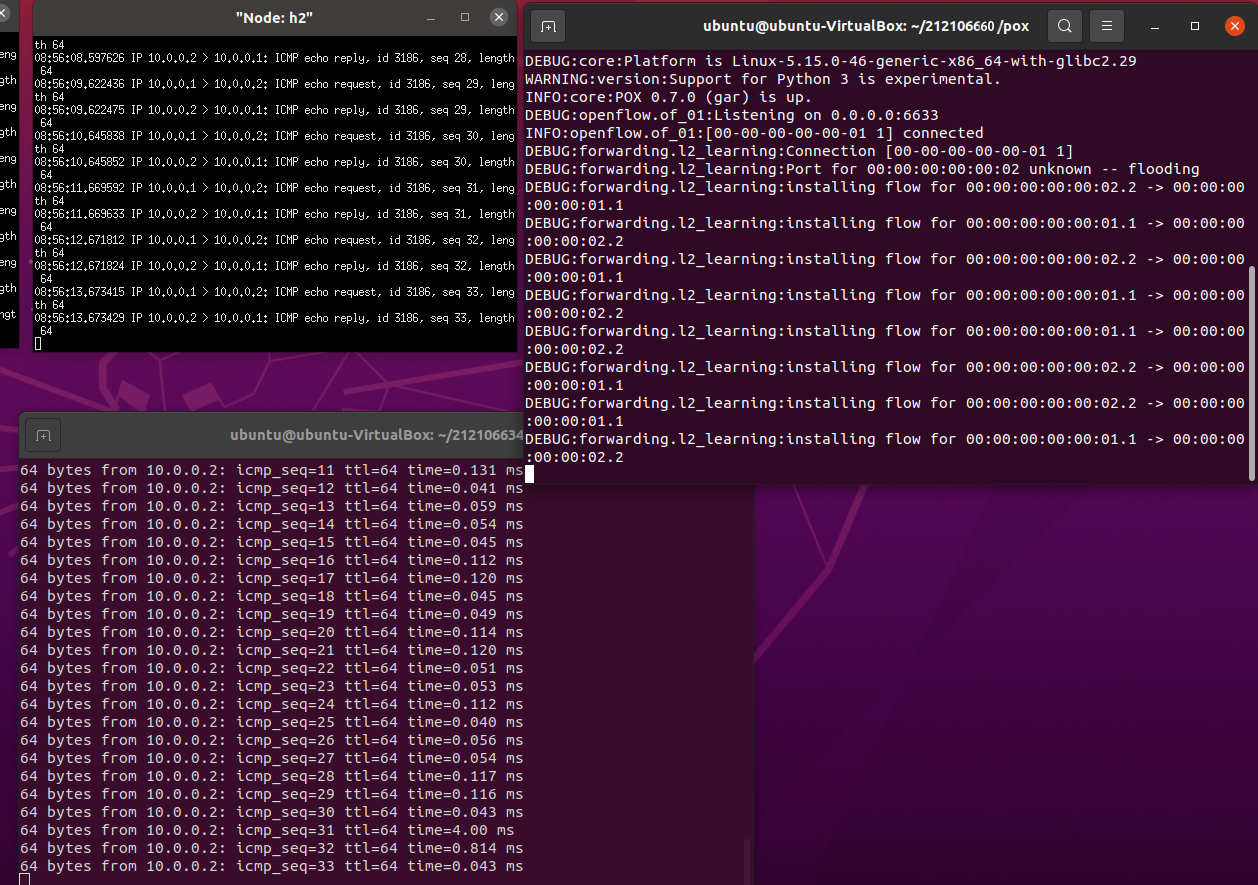This screenshot has height=885, width=1258.
Task: Click the ping reply line with icmp_seq=25
Action: (271, 722)
